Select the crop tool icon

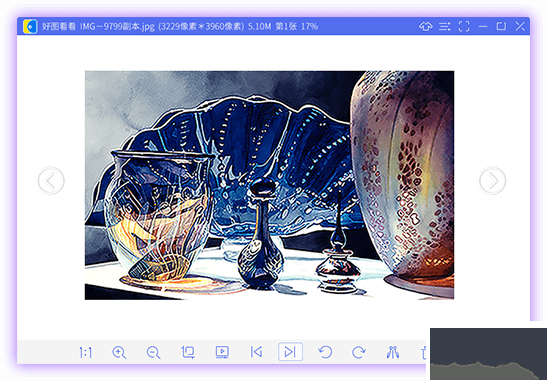pyautogui.click(x=188, y=352)
